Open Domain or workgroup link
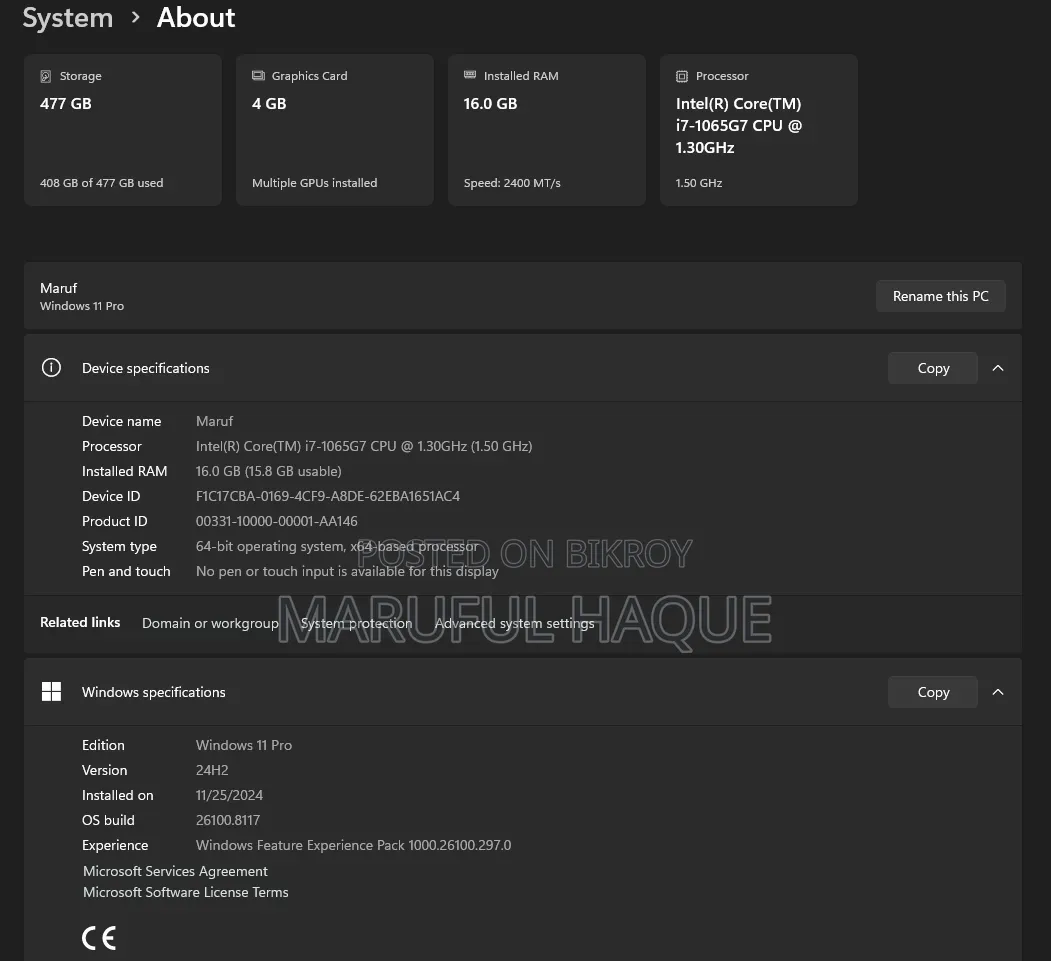This screenshot has height=961, width=1051. pyautogui.click(x=210, y=623)
